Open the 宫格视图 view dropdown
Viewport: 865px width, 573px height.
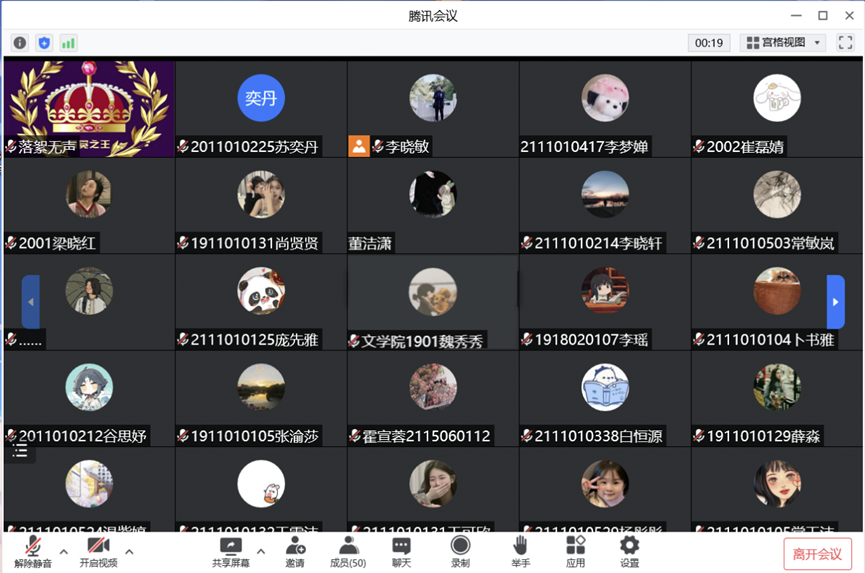(782, 42)
